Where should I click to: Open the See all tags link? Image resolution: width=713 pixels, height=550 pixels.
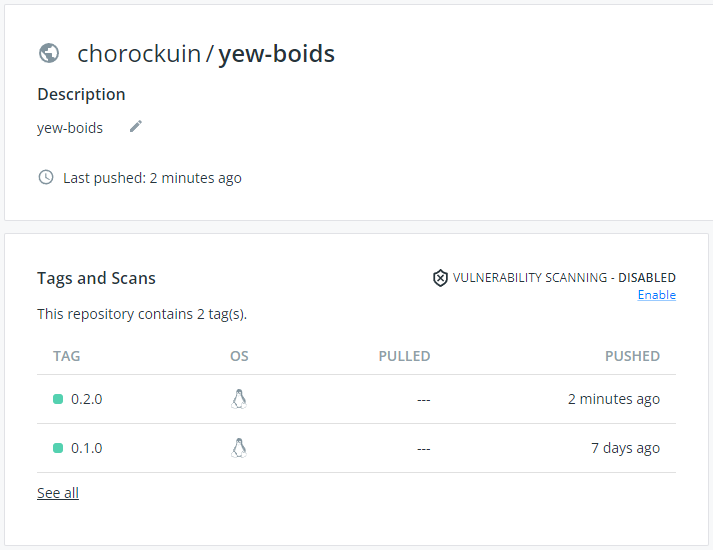click(x=58, y=493)
